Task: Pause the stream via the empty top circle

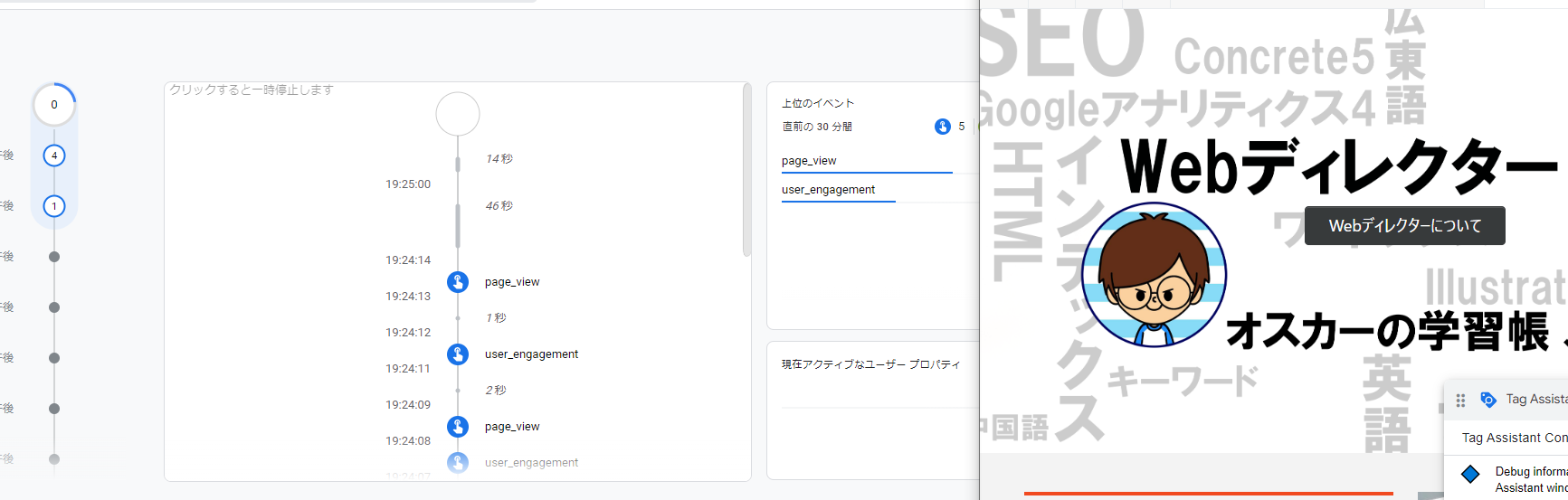Action: pos(458,114)
